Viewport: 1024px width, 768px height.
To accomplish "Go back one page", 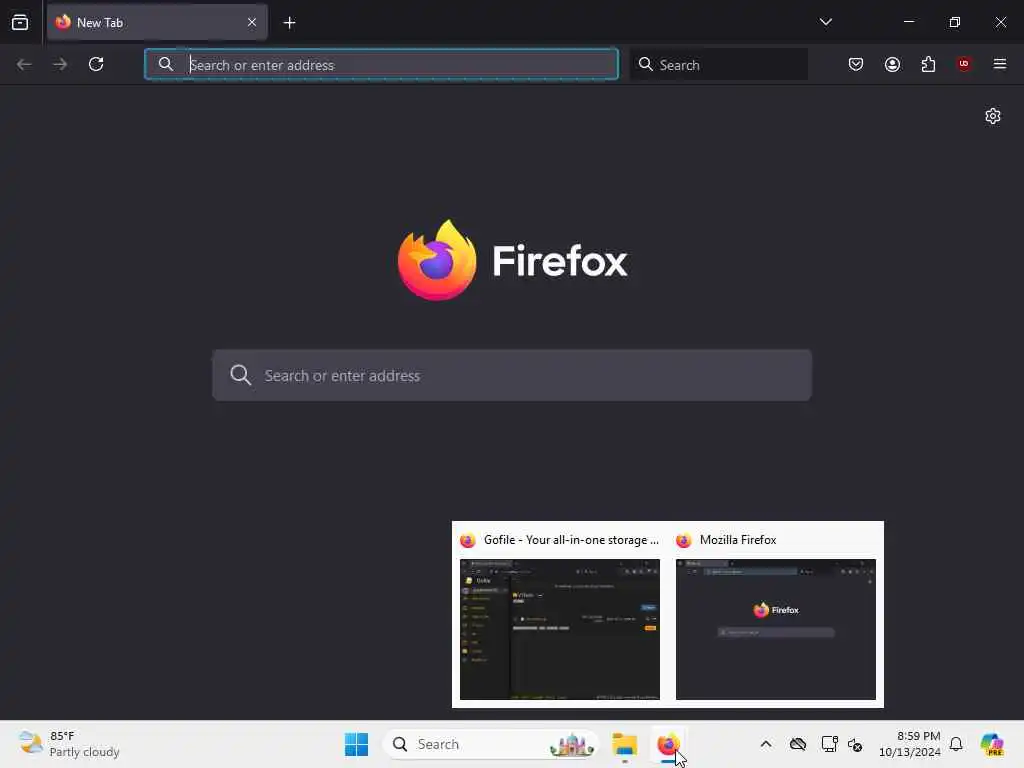I will click(24, 64).
